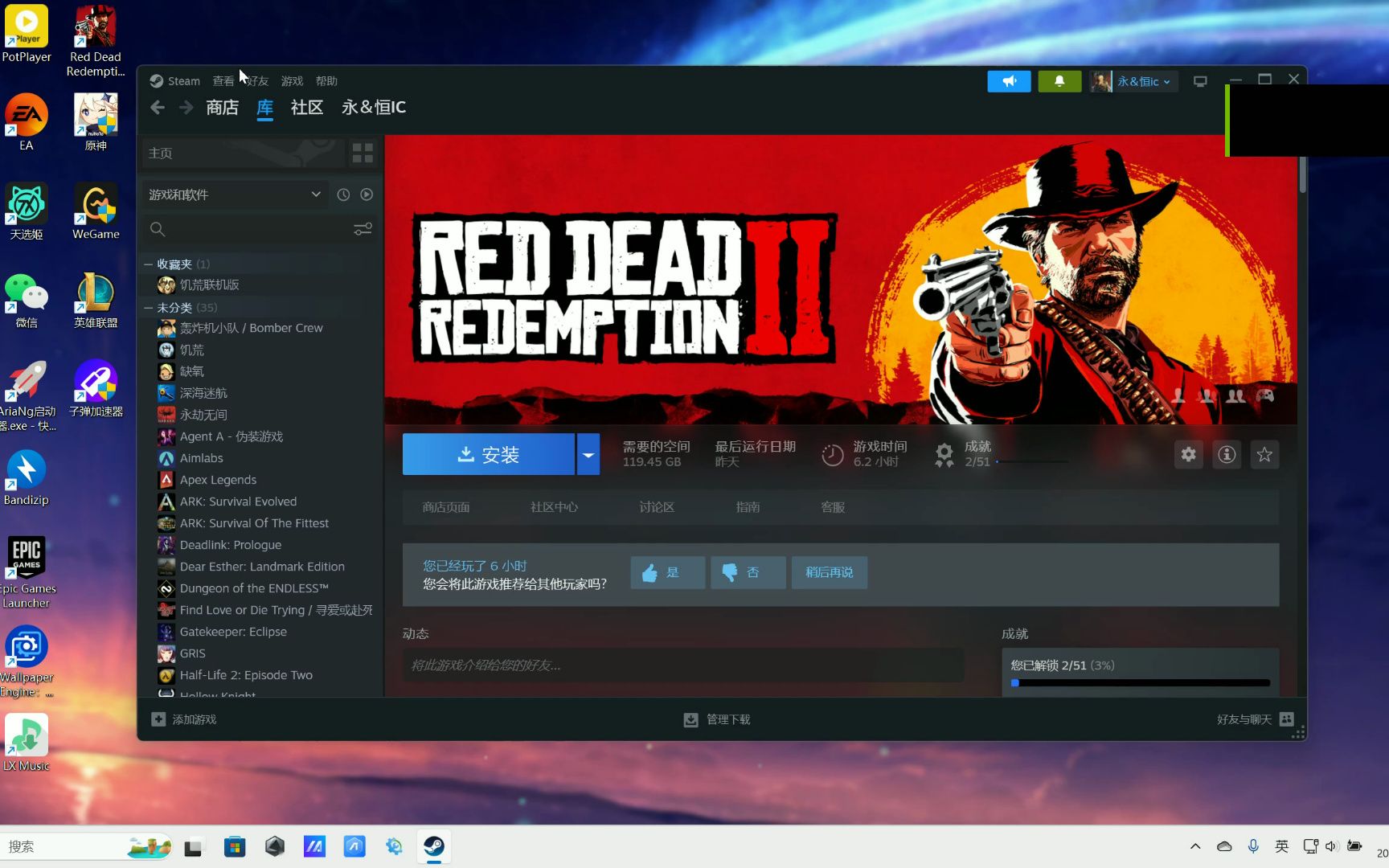This screenshot has height=868, width=1389.
Task: Open the 指南 guides link
Action: coord(748,507)
